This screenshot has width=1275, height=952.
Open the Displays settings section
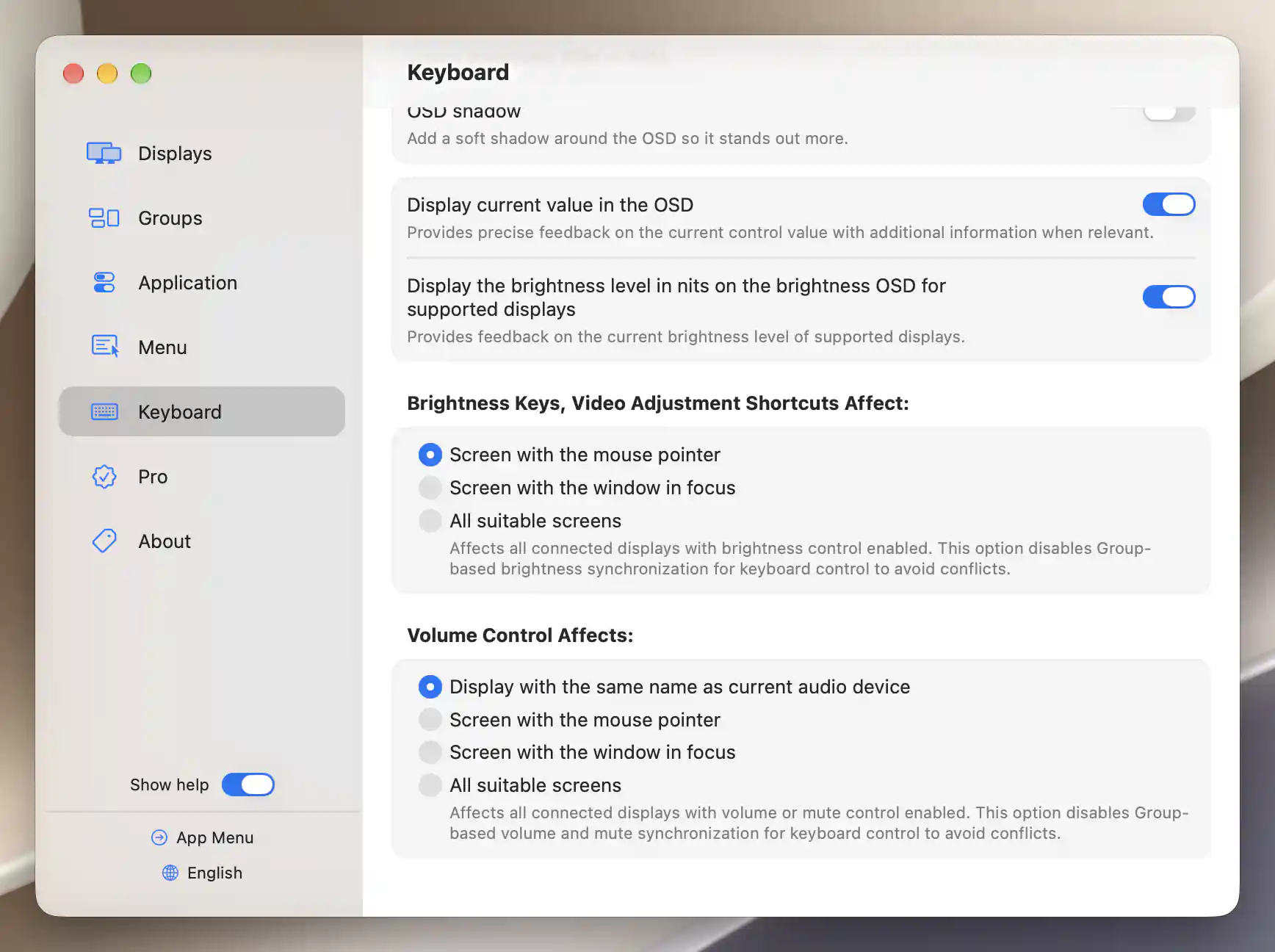click(x=202, y=153)
